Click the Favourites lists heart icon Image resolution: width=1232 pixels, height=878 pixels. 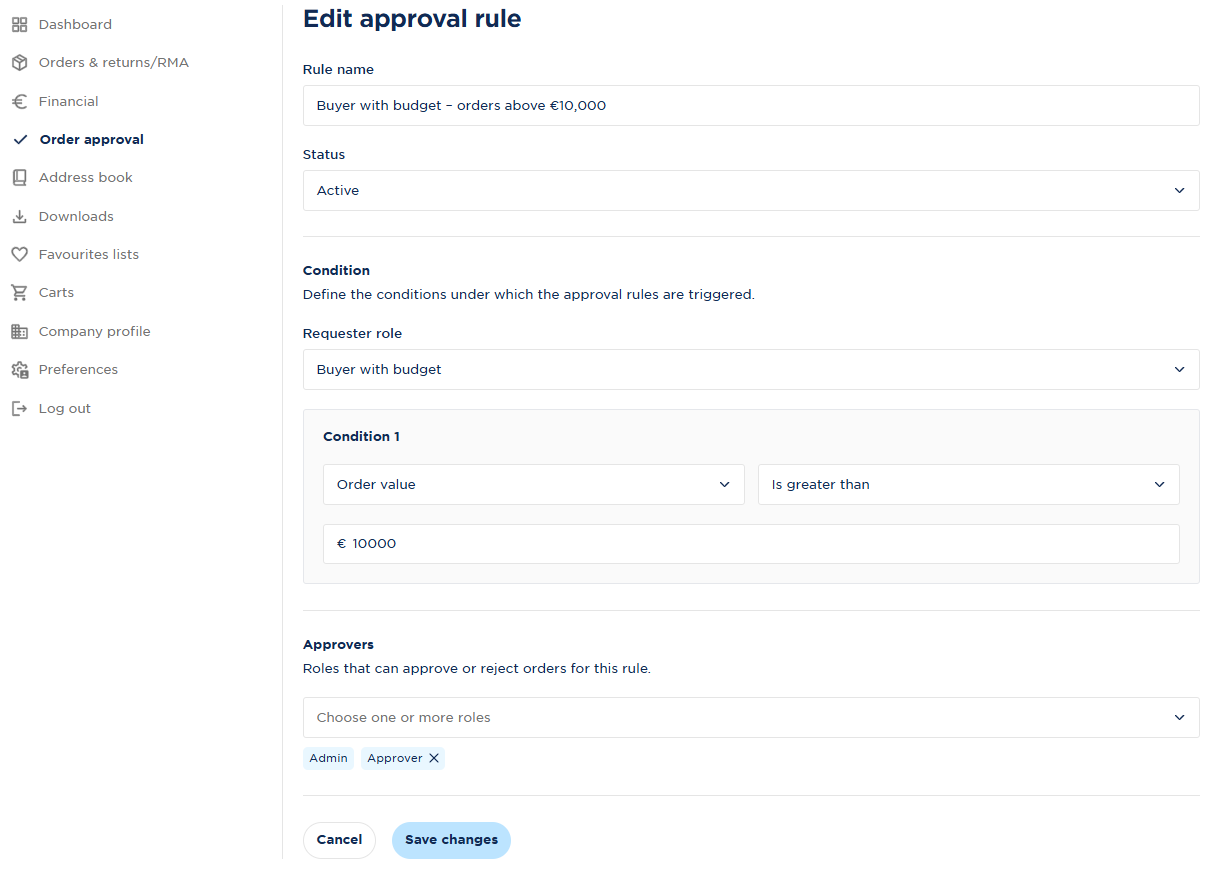(x=19, y=255)
